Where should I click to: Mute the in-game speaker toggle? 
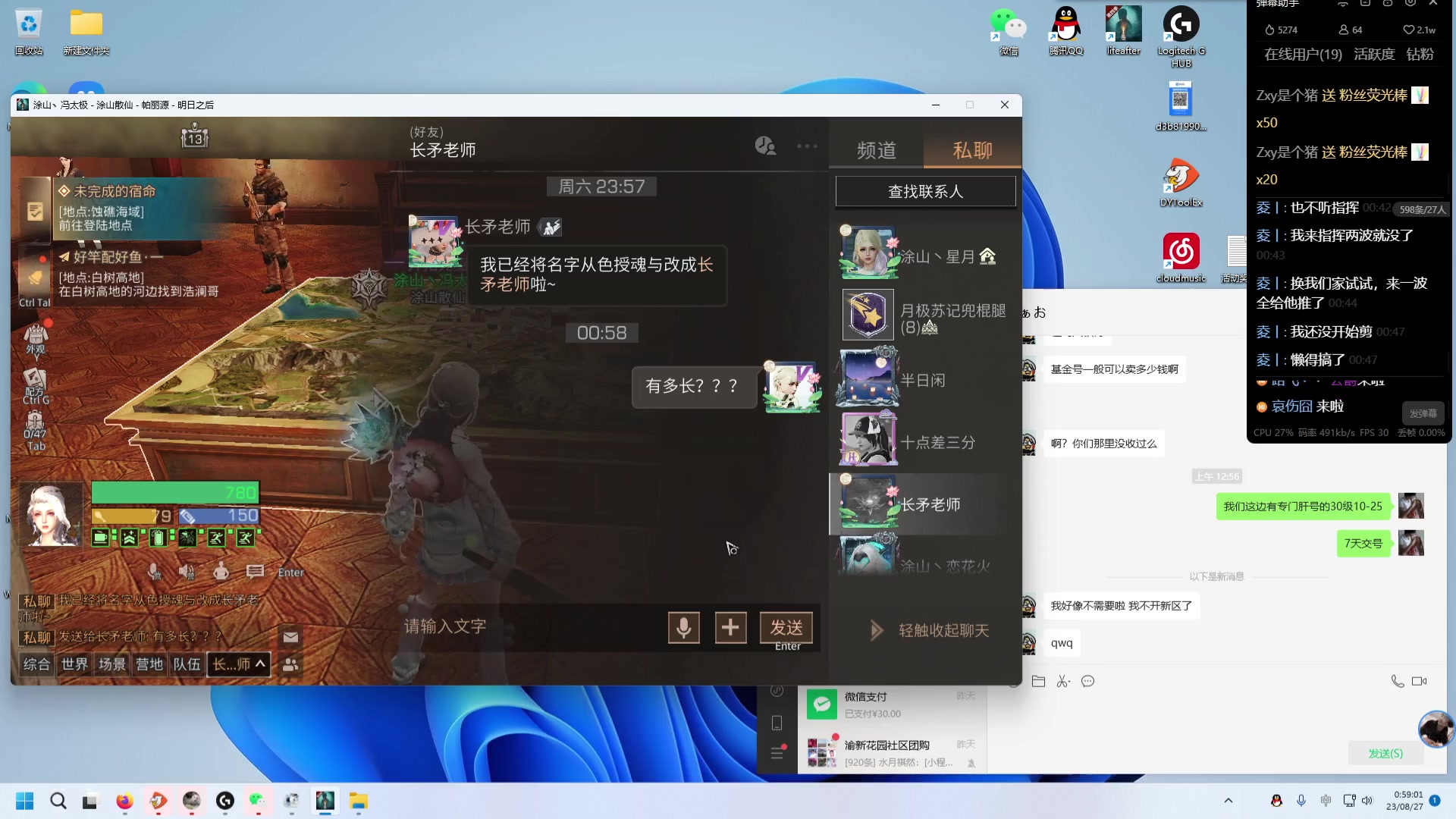186,571
